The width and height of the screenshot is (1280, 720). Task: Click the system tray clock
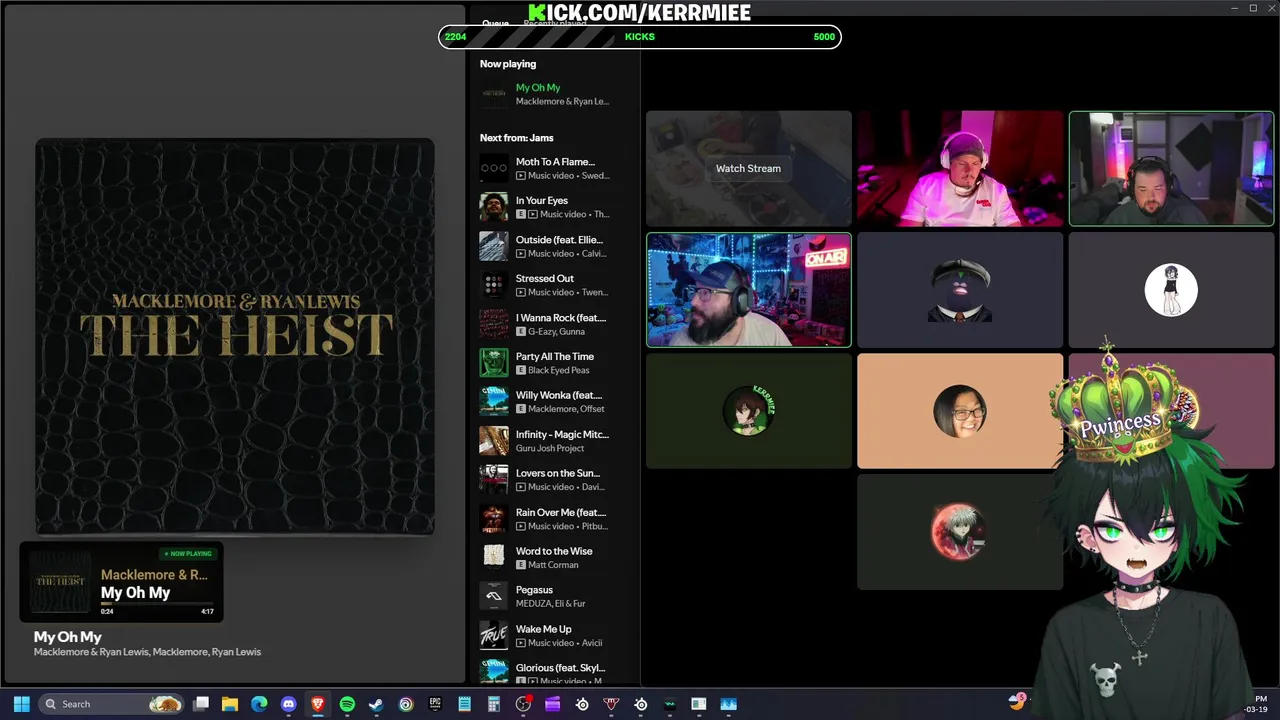(x=1256, y=704)
